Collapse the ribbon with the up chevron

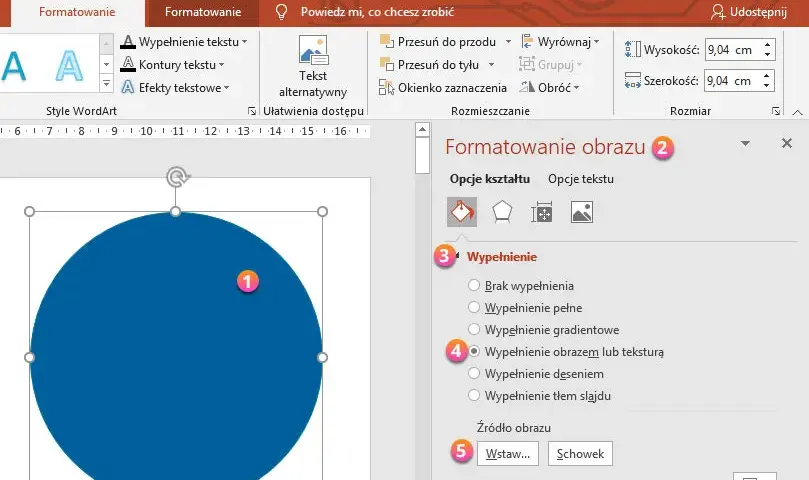tap(797, 112)
